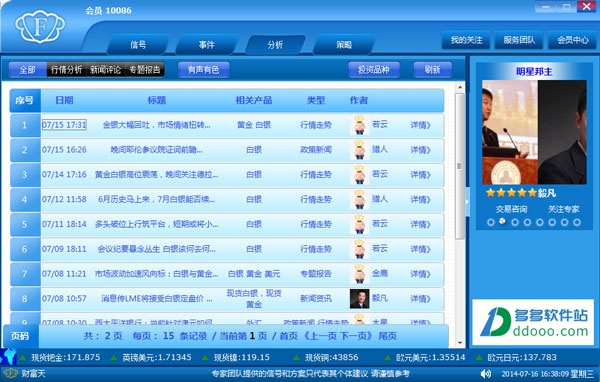
Task: Select sixth carousel dot
Action: click(x=552, y=222)
